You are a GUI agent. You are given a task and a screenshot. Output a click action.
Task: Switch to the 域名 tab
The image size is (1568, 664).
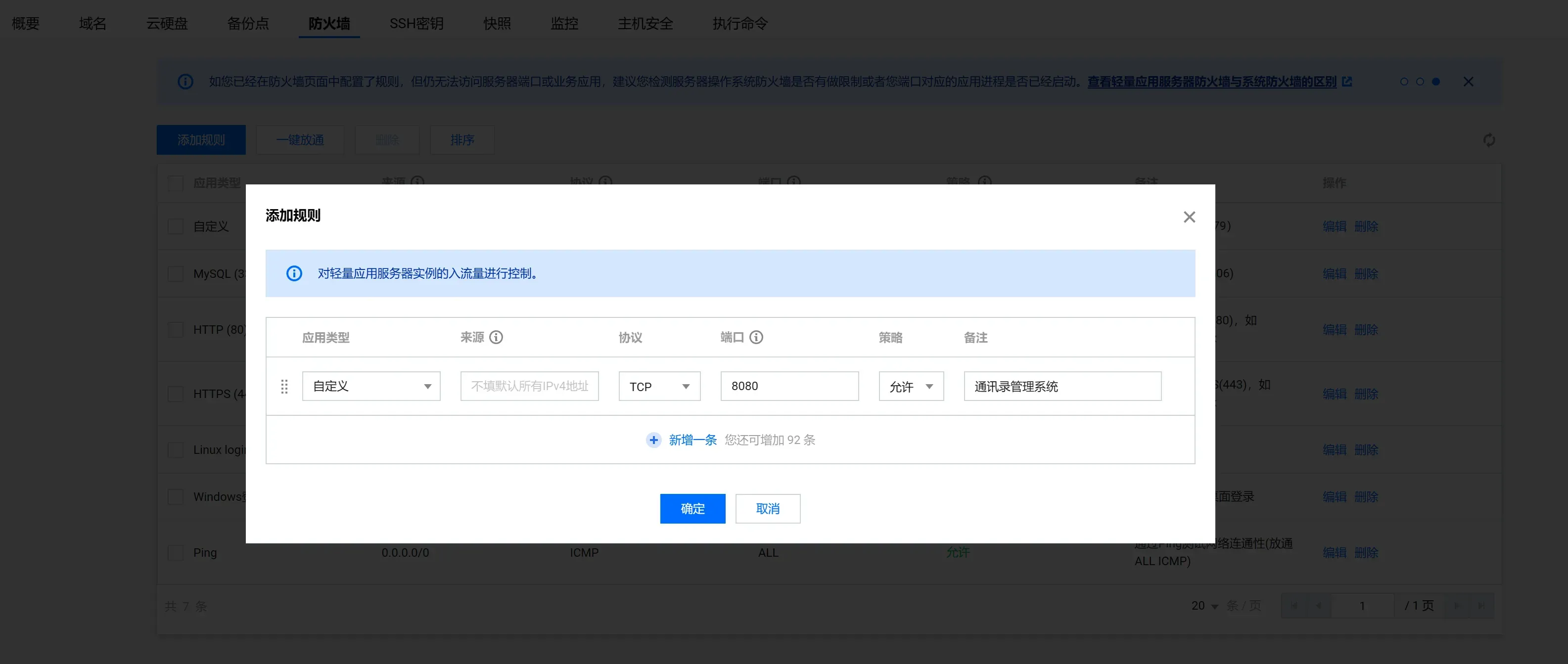pyautogui.click(x=92, y=23)
